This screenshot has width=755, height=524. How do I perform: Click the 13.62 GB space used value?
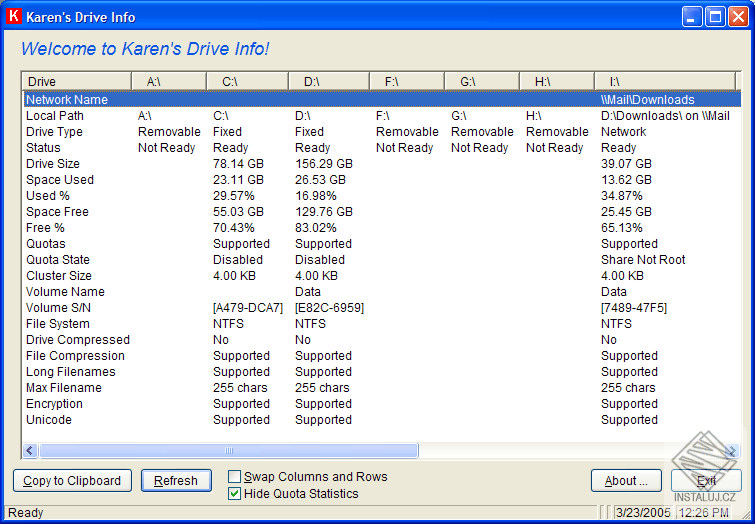tap(626, 180)
